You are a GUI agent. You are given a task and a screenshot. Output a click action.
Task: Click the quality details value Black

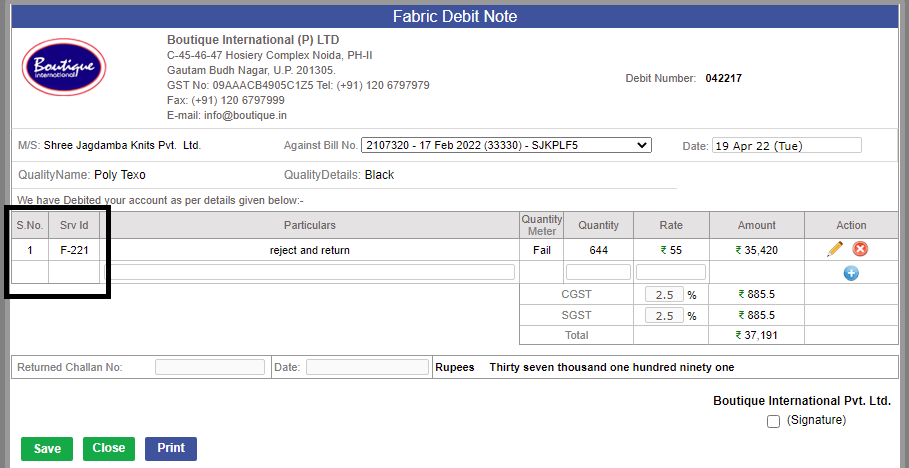380,175
